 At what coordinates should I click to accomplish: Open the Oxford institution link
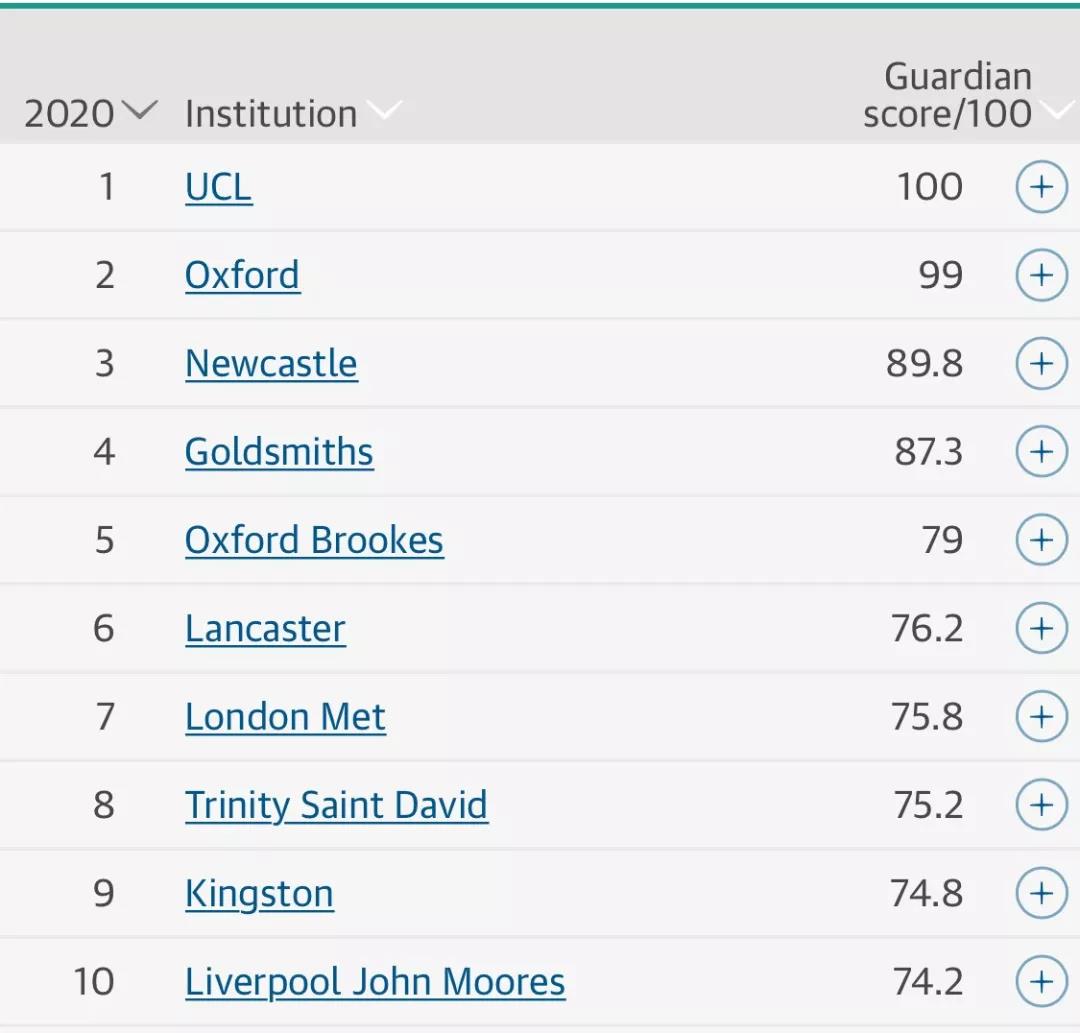[242, 275]
